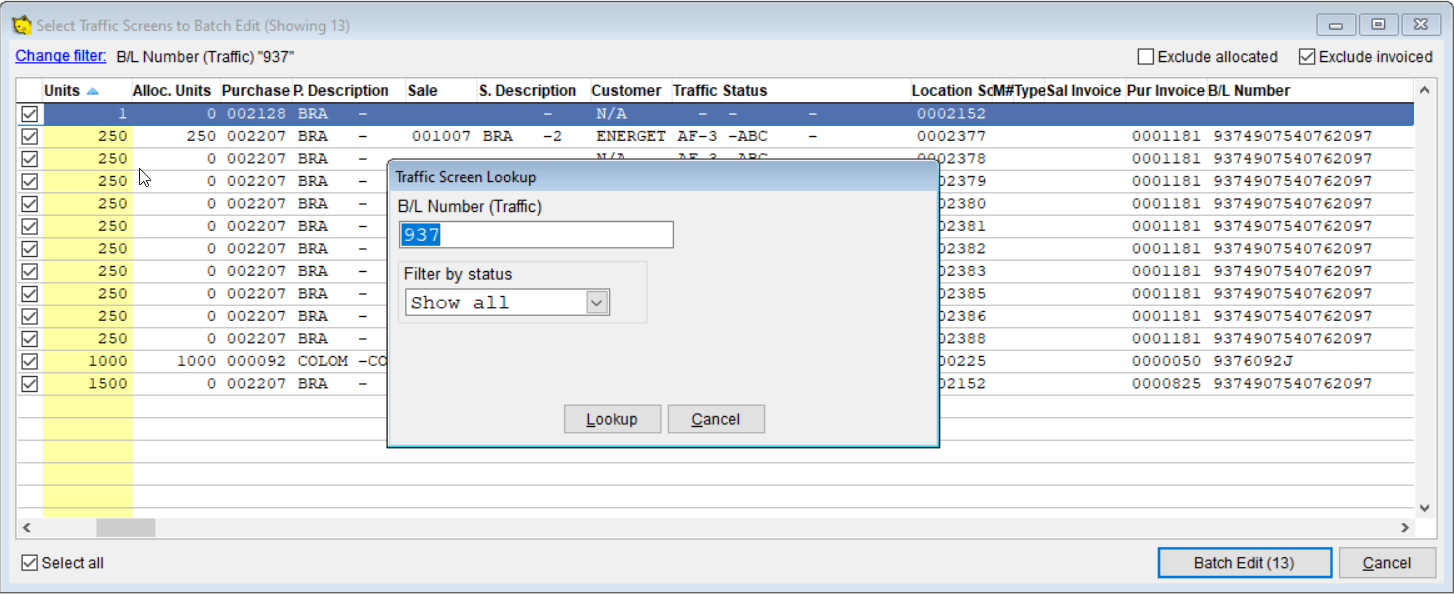This screenshot has width=1454, height=594.
Task: Click the horizontal scrollbar thumb
Action: coord(126,527)
